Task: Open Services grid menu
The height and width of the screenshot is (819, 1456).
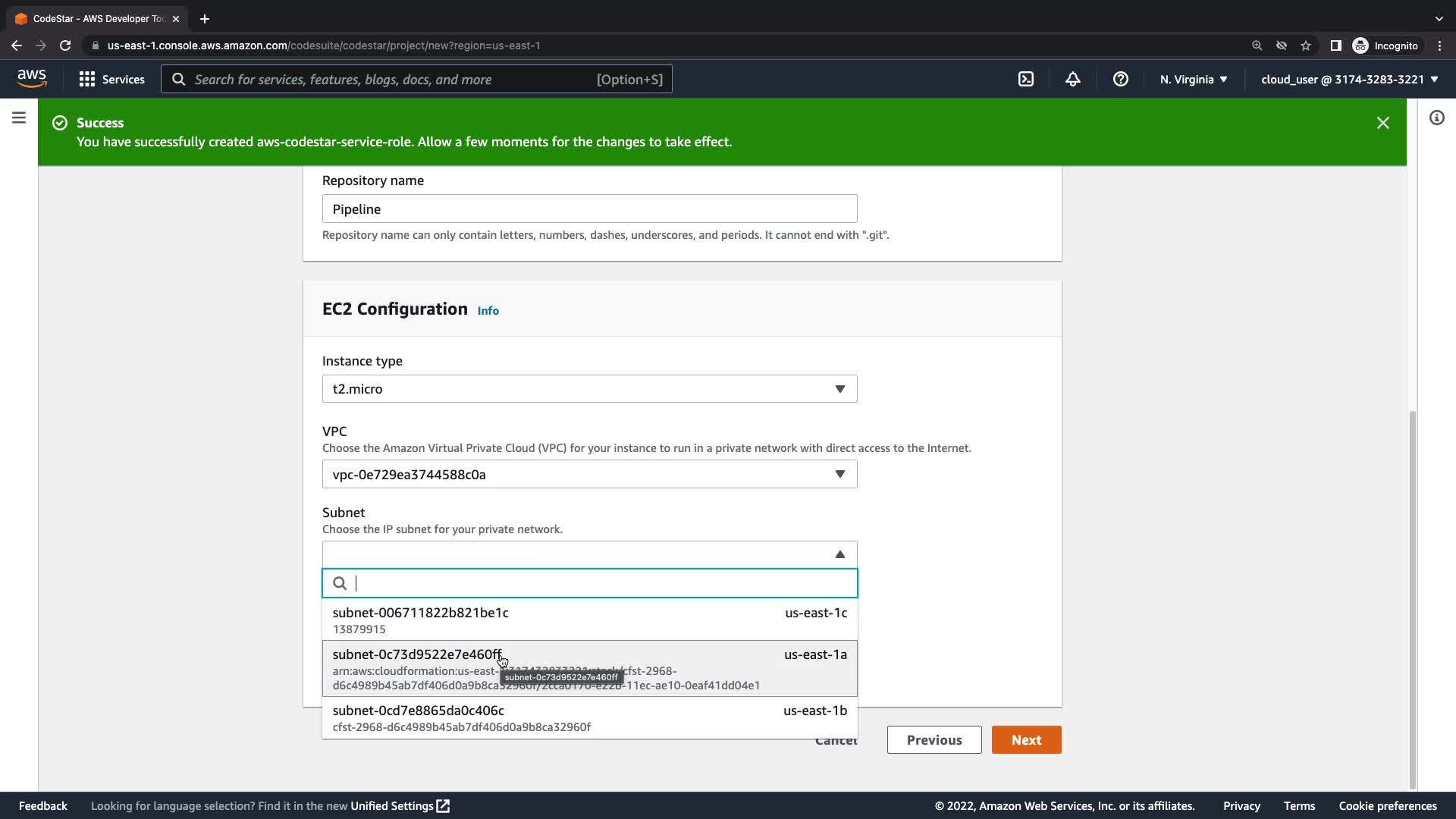Action: pyautogui.click(x=111, y=79)
